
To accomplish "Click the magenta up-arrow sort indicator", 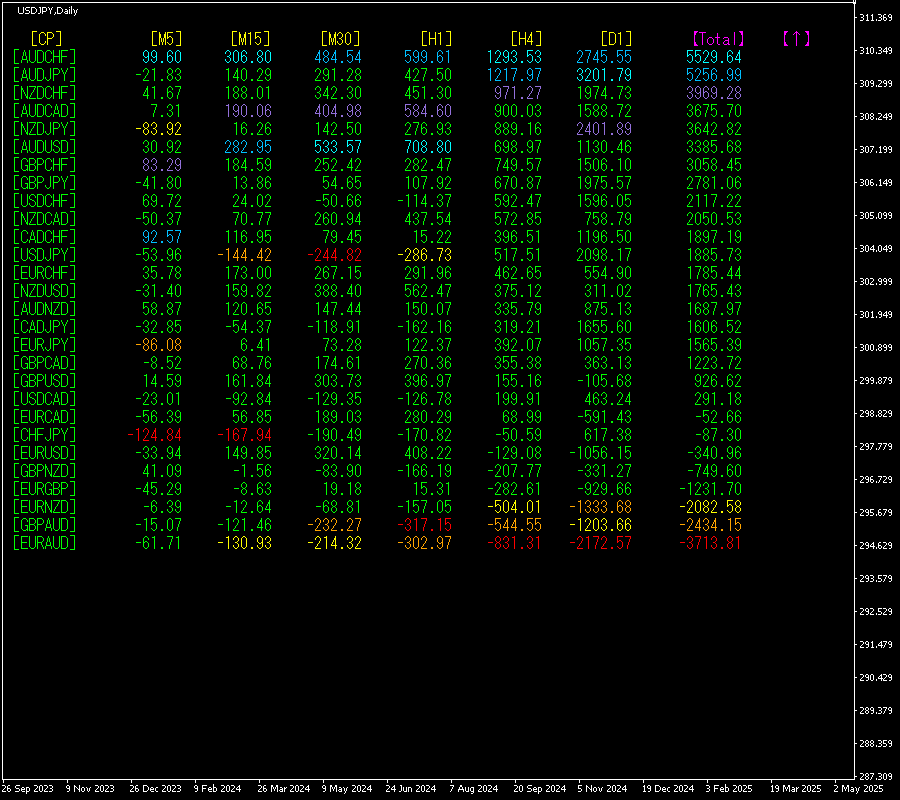I will 796,39.
